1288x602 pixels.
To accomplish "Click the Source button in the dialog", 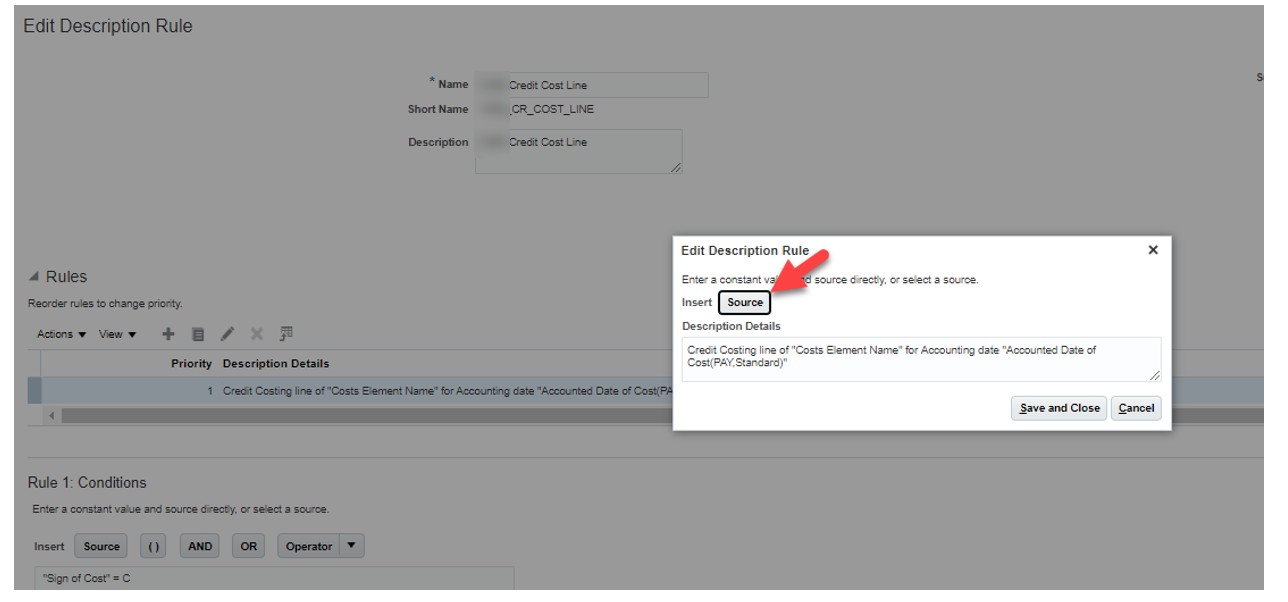I will pos(744,303).
